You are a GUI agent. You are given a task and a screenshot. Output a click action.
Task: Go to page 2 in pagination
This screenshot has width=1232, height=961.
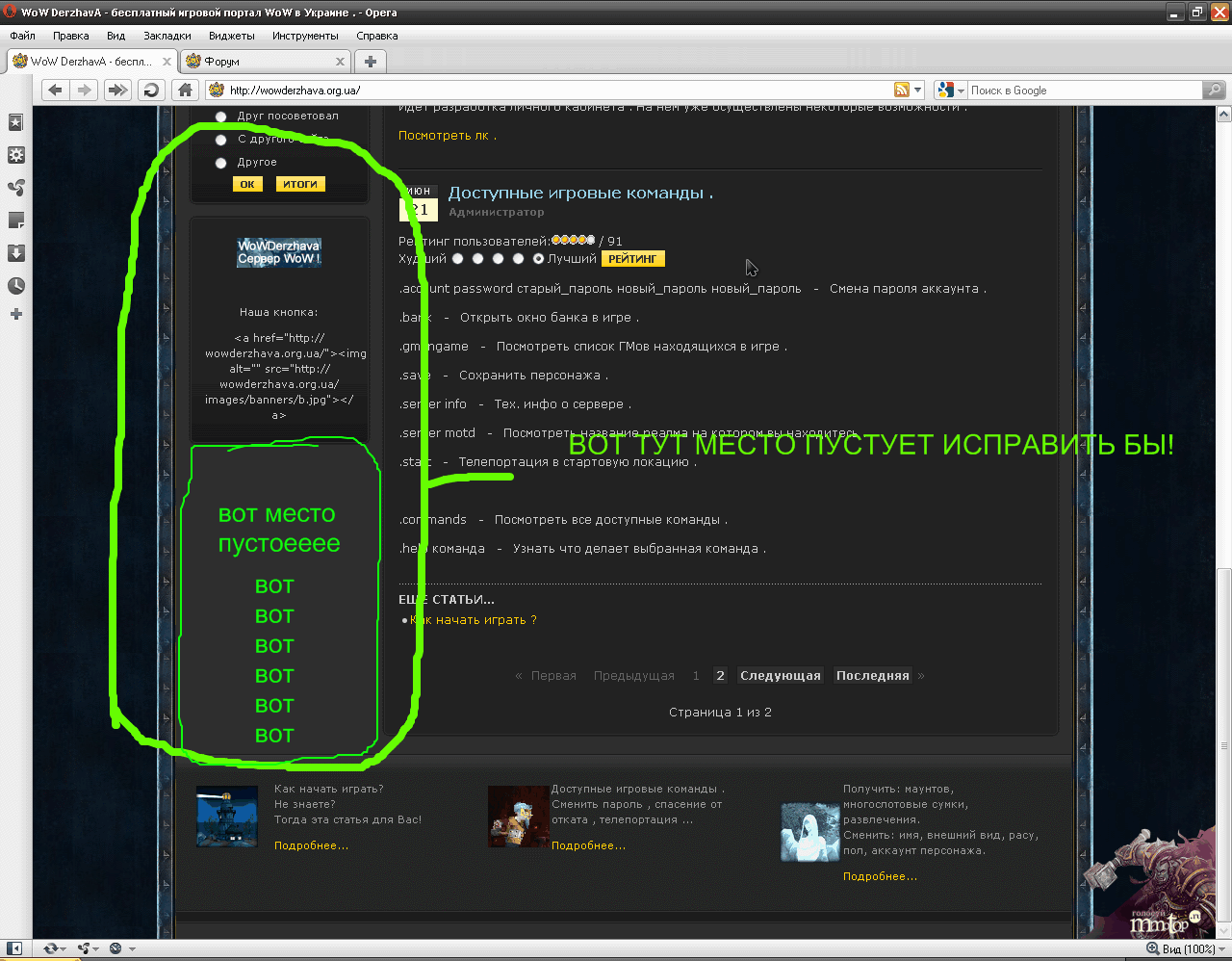(720, 676)
